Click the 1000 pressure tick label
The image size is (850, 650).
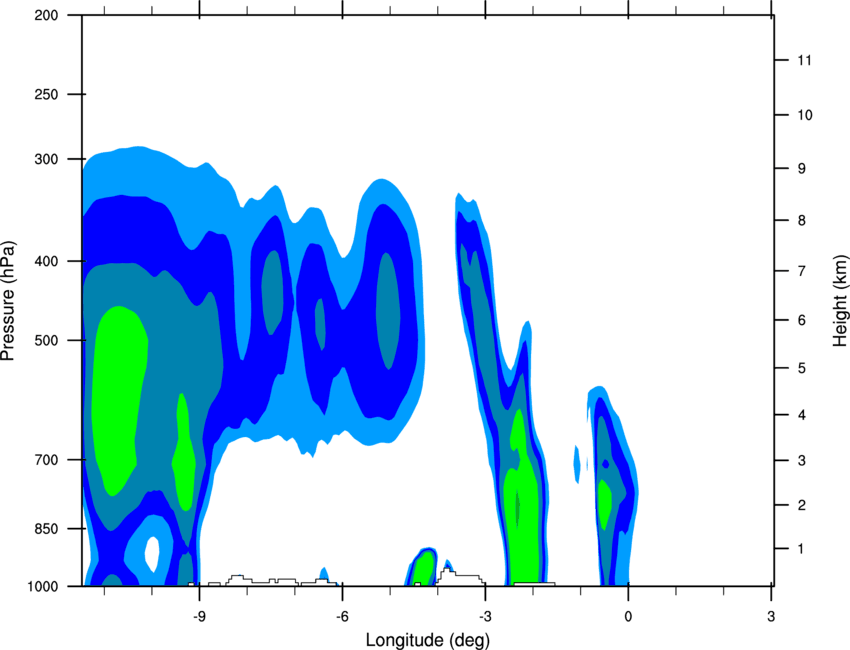click(43, 587)
